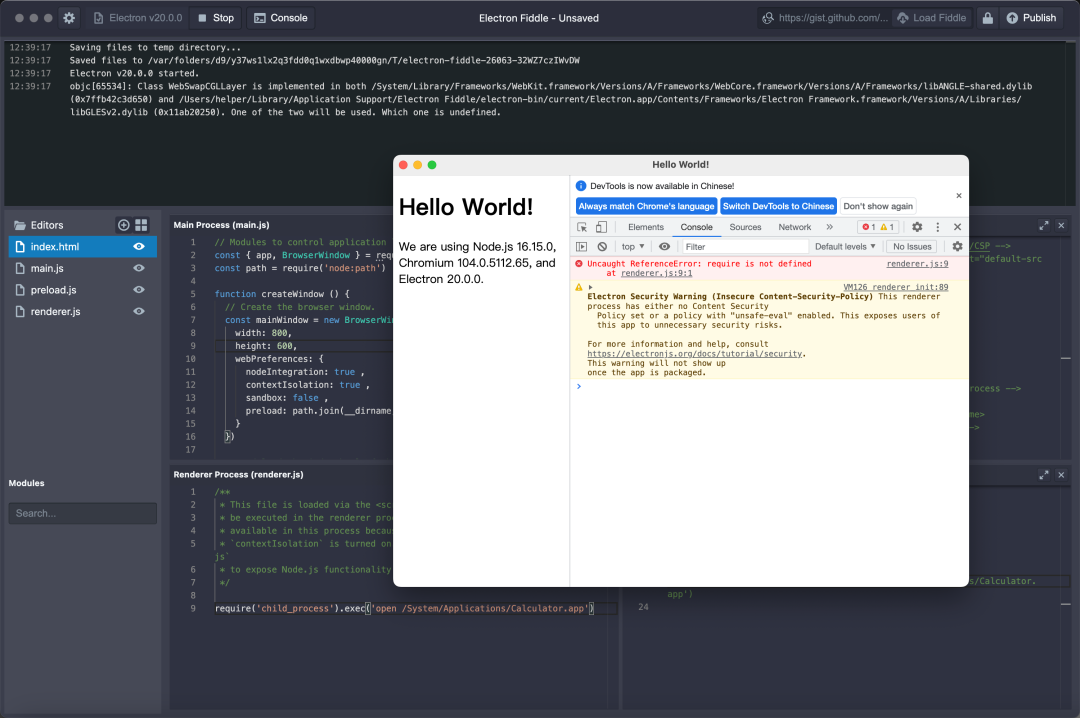1080x718 pixels.
Task: Show the console sidebar icon
Action: (x=582, y=247)
